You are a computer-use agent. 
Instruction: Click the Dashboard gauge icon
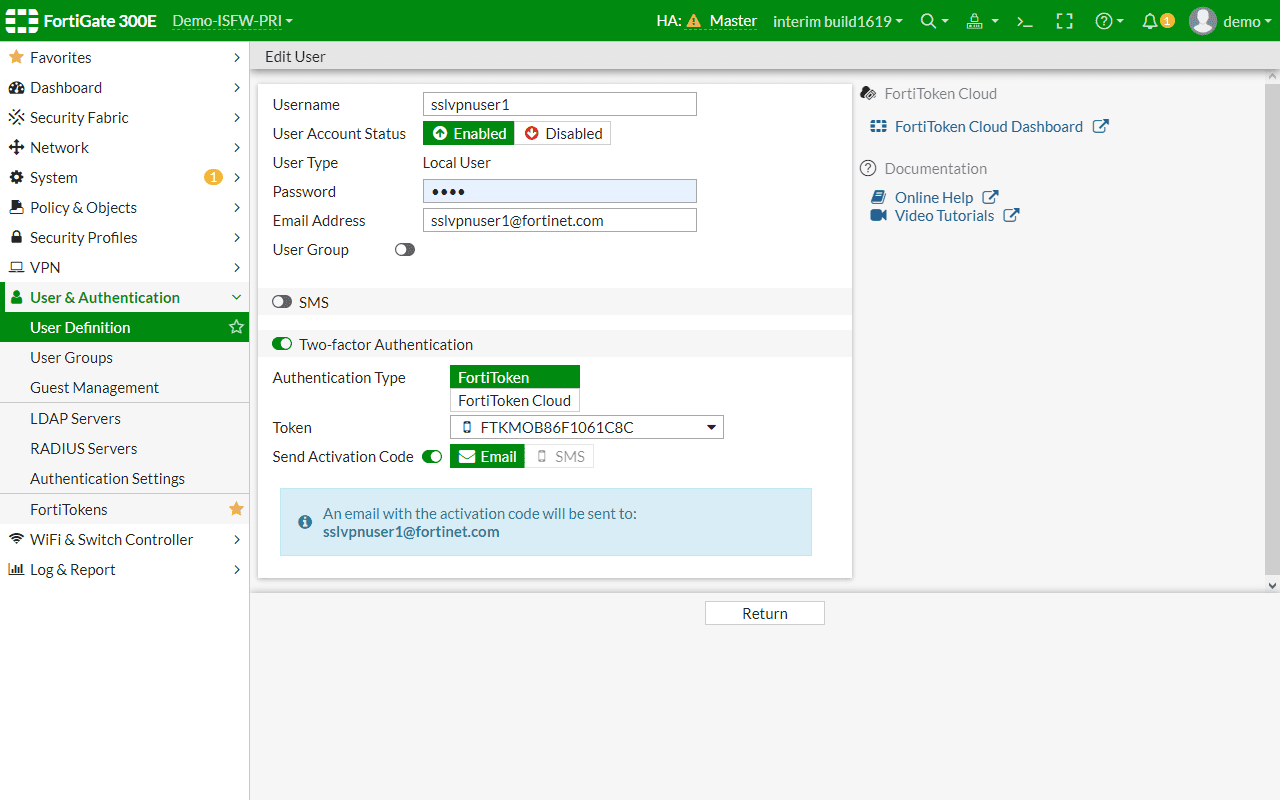click(16, 87)
